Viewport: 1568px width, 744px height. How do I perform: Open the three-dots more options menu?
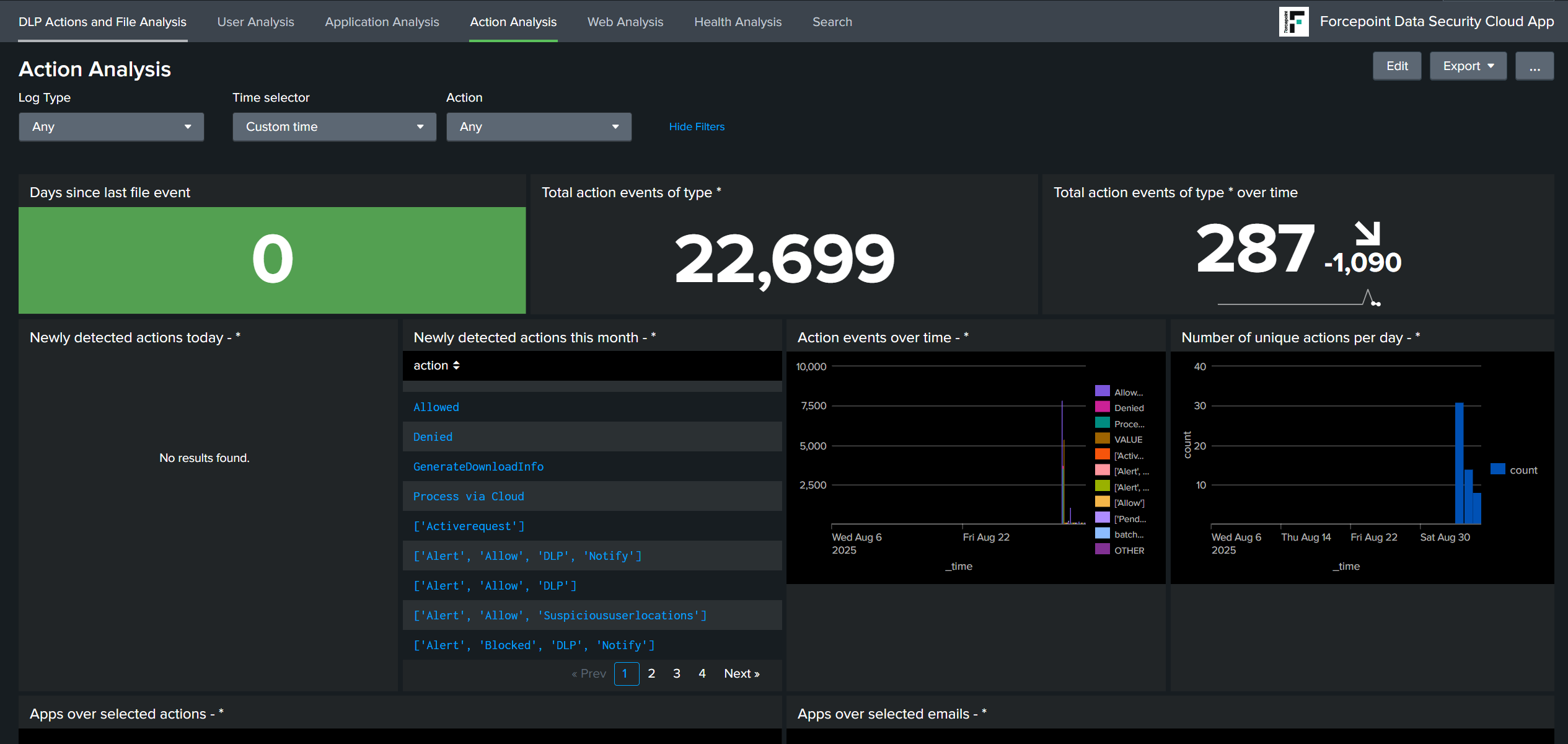[1534, 66]
